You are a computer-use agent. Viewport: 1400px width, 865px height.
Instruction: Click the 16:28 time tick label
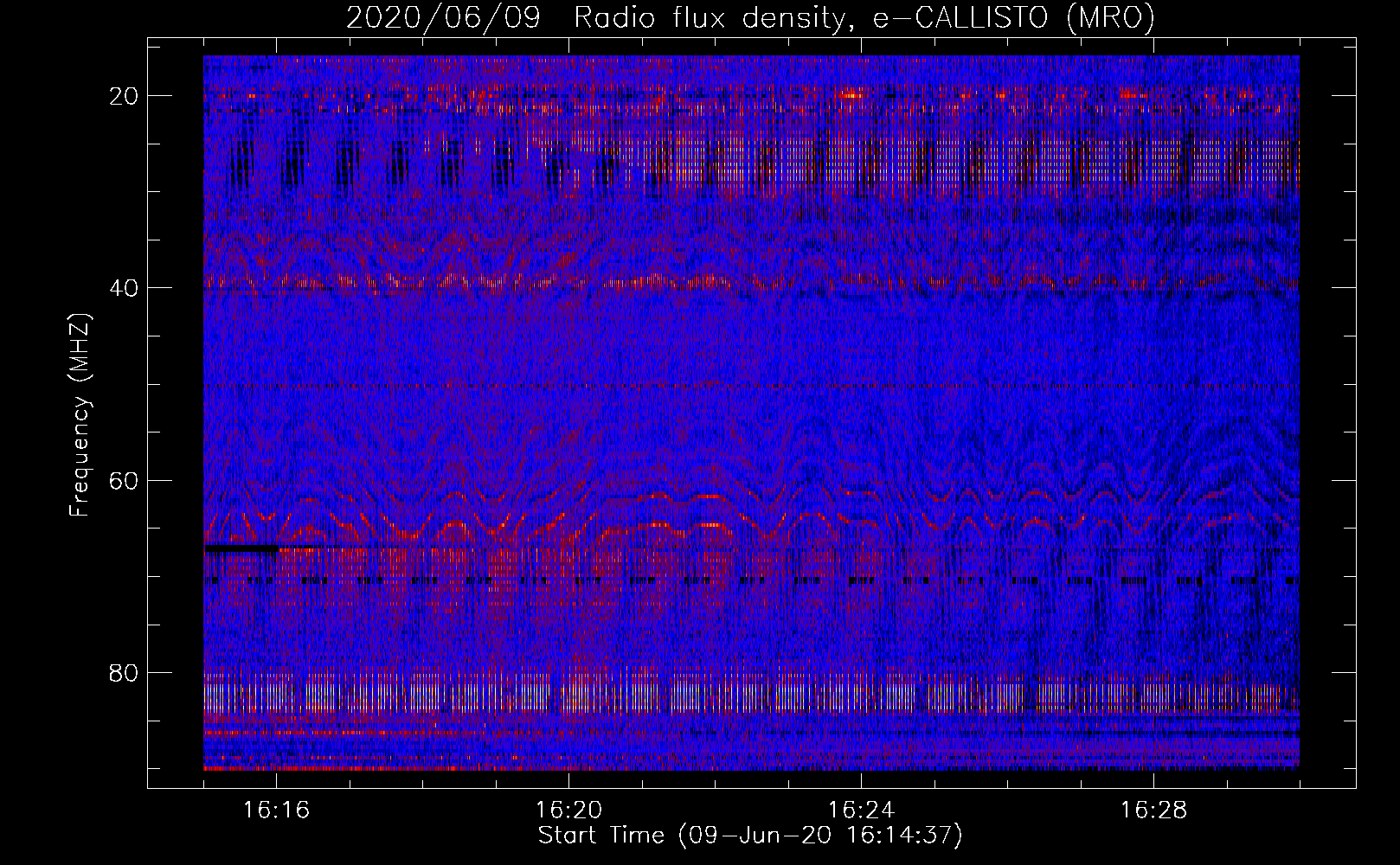click(x=1153, y=811)
